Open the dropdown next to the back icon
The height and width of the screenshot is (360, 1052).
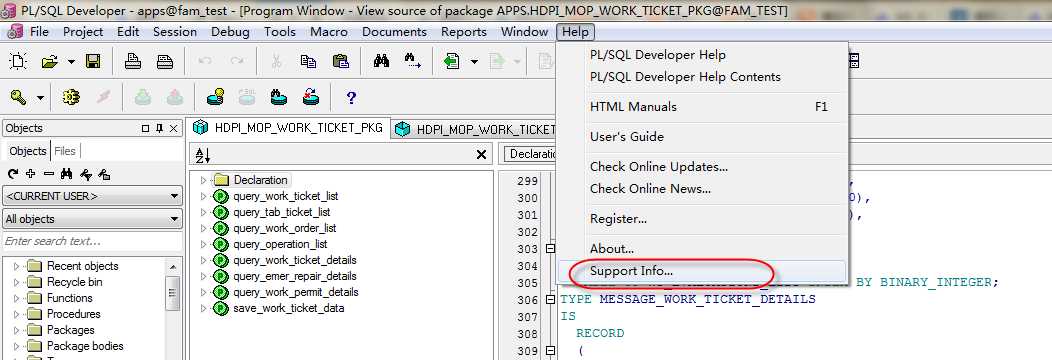click(474, 62)
